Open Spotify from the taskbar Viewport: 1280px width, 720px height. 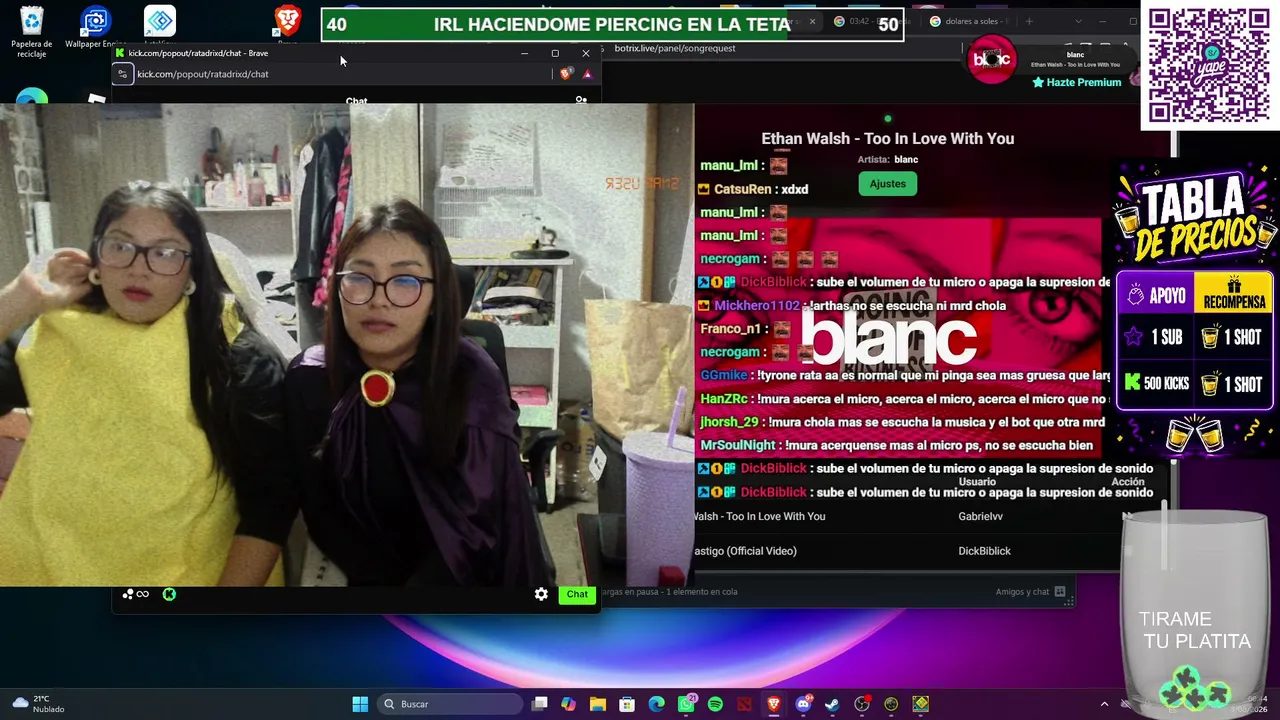(715, 704)
